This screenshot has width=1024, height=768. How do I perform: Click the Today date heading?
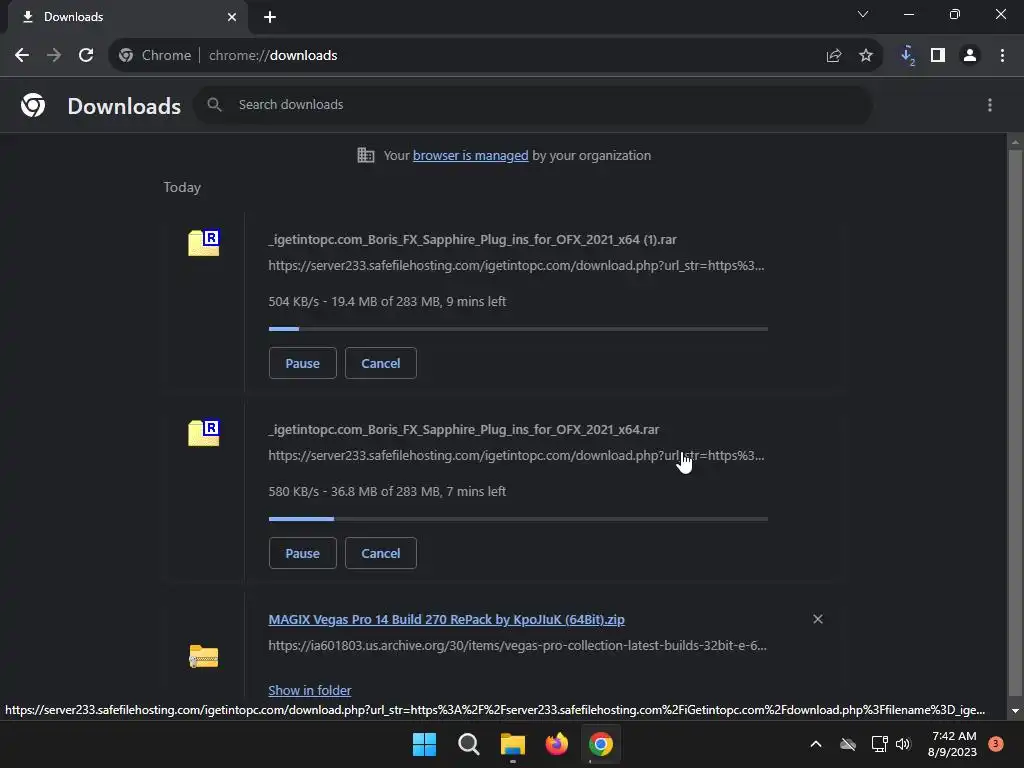[182, 187]
